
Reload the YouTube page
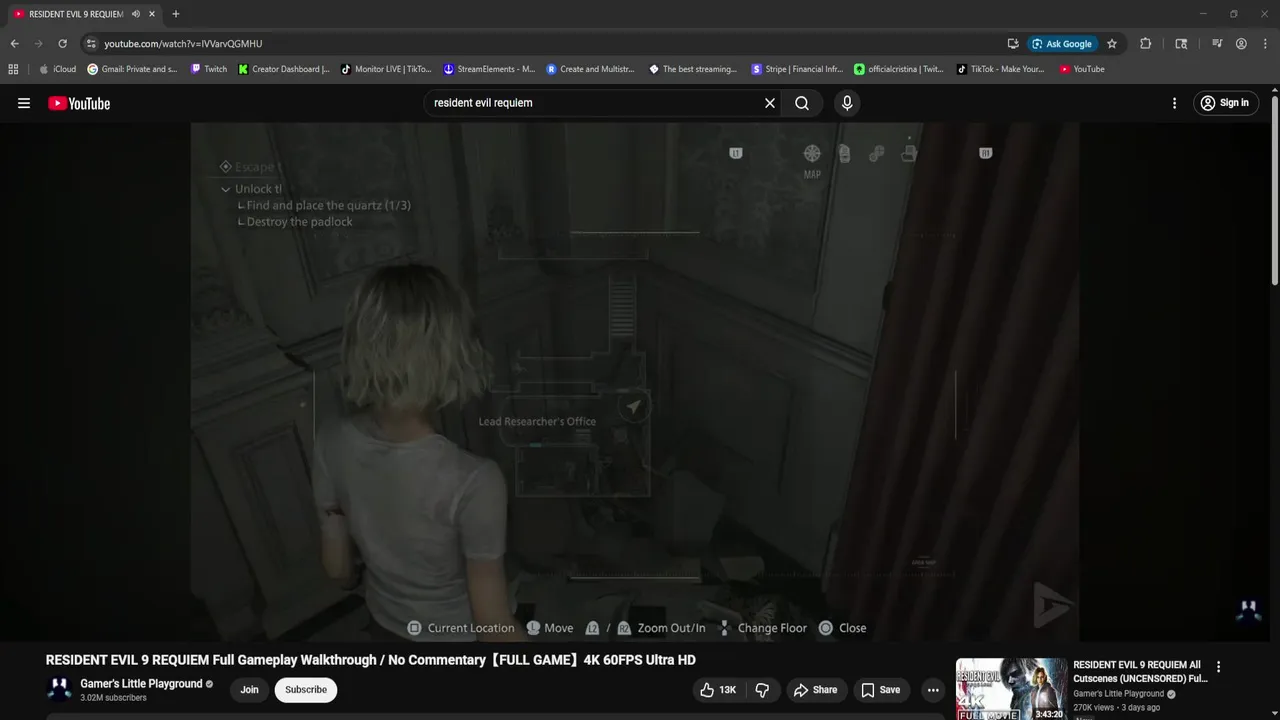[62, 44]
